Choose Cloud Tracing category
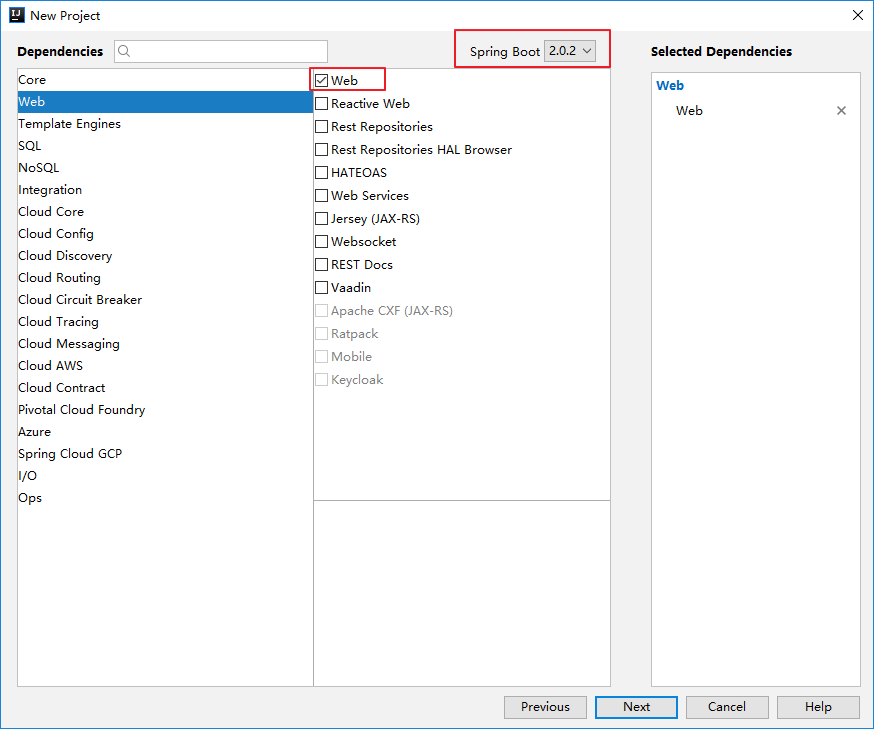 tap(165, 322)
